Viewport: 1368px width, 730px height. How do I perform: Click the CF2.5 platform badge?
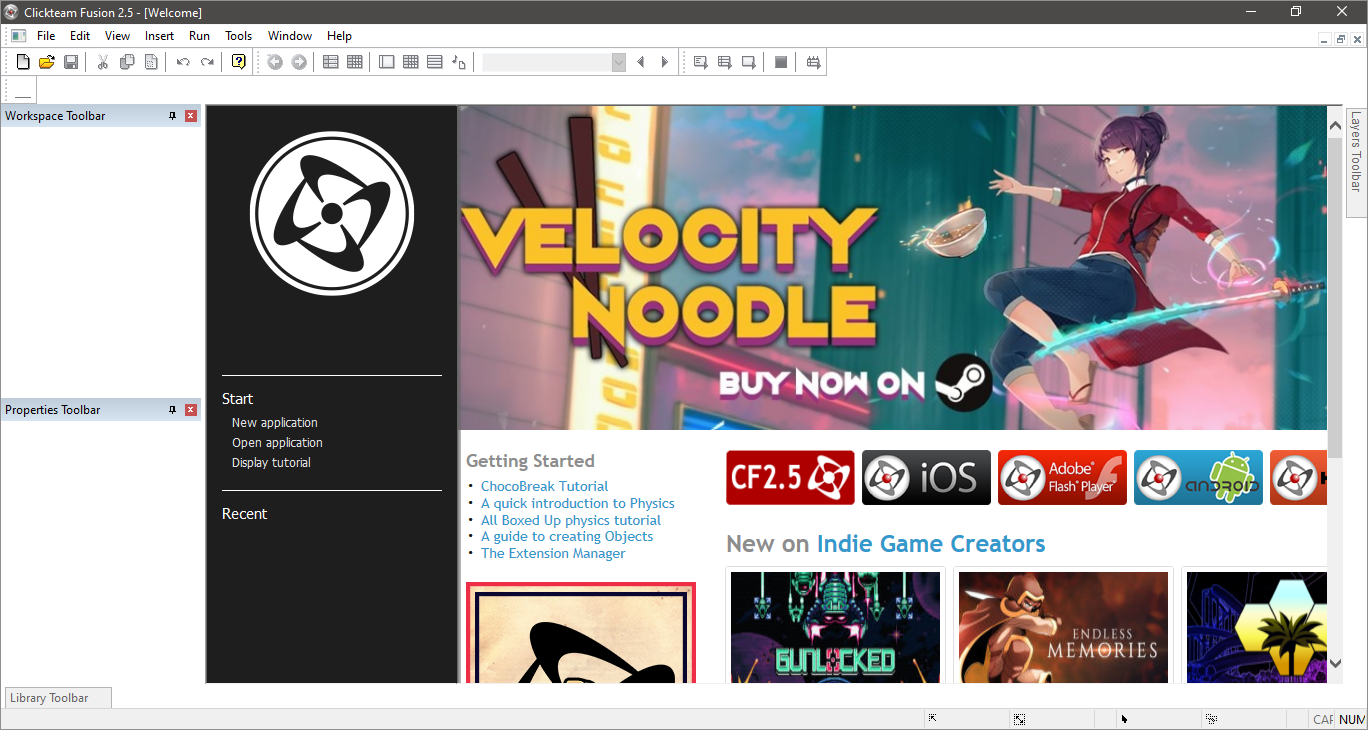tap(790, 477)
